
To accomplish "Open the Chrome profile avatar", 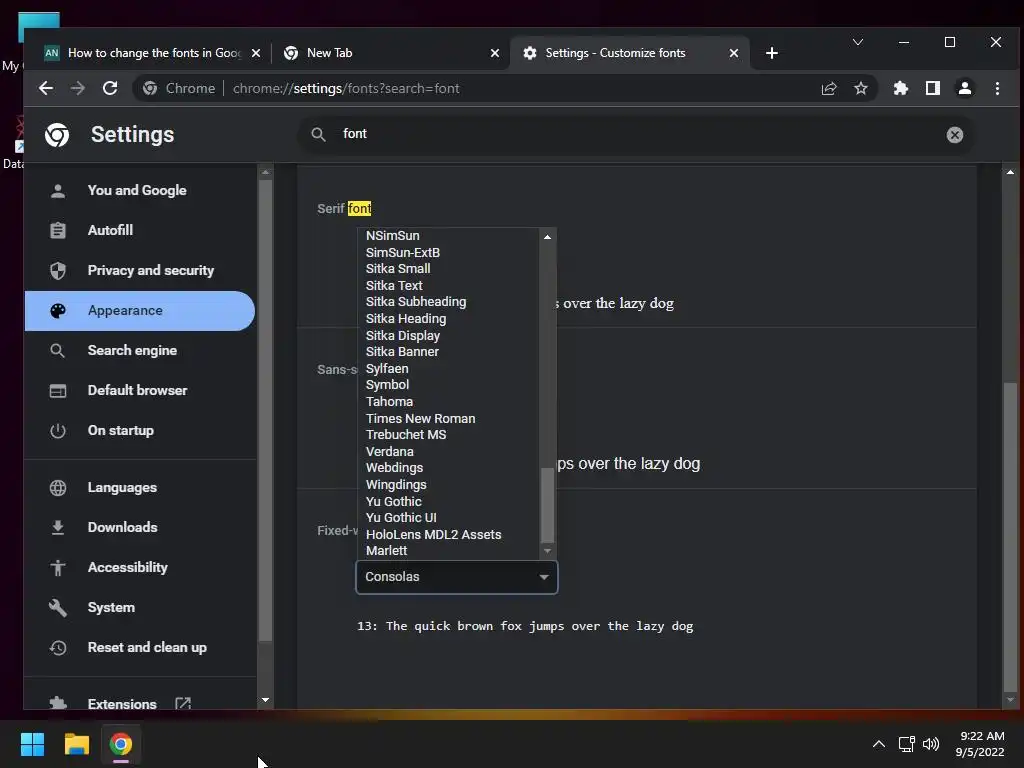I will pos(965,88).
